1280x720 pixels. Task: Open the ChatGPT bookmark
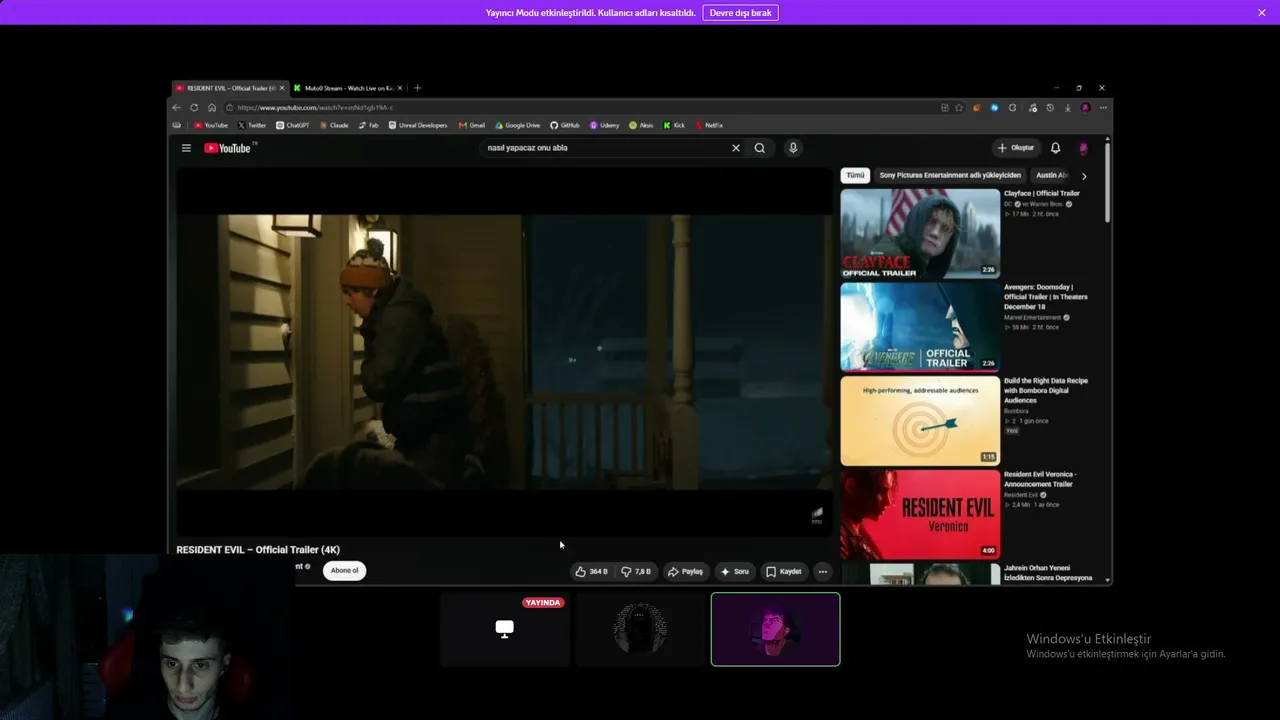pos(293,125)
